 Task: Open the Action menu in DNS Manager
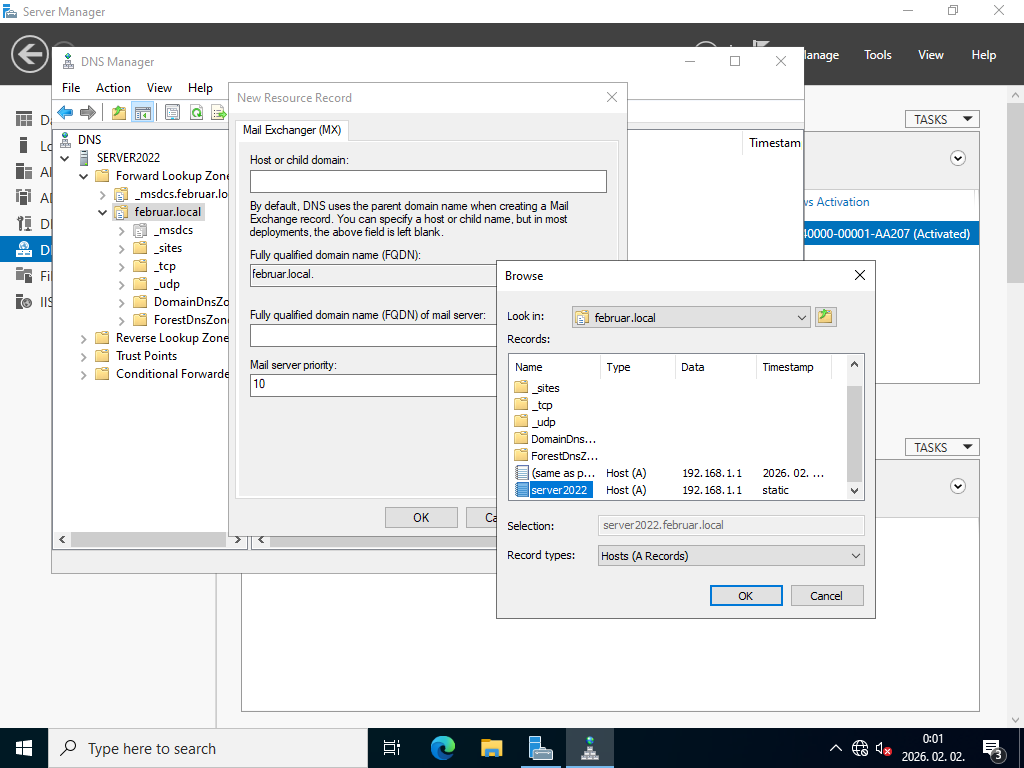point(113,88)
